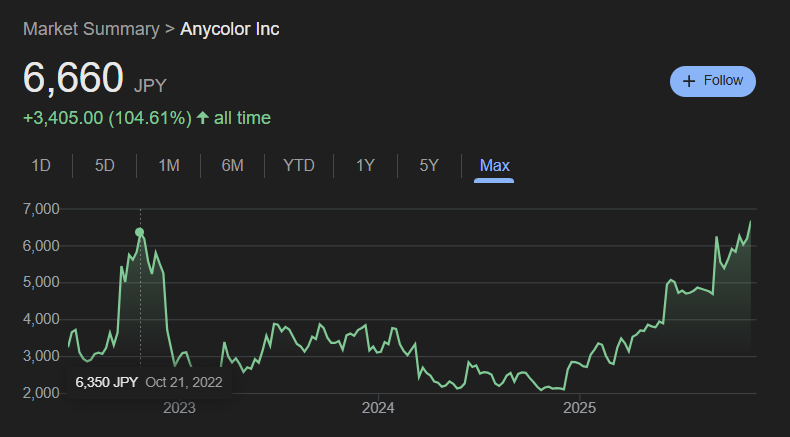
Task: Choose the 5Y range tab
Action: [429, 165]
